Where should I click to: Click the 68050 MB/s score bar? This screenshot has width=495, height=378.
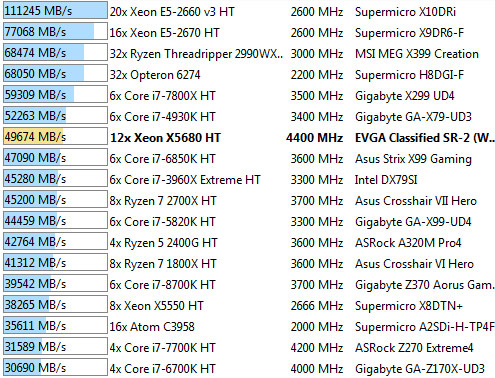[x=55, y=73]
